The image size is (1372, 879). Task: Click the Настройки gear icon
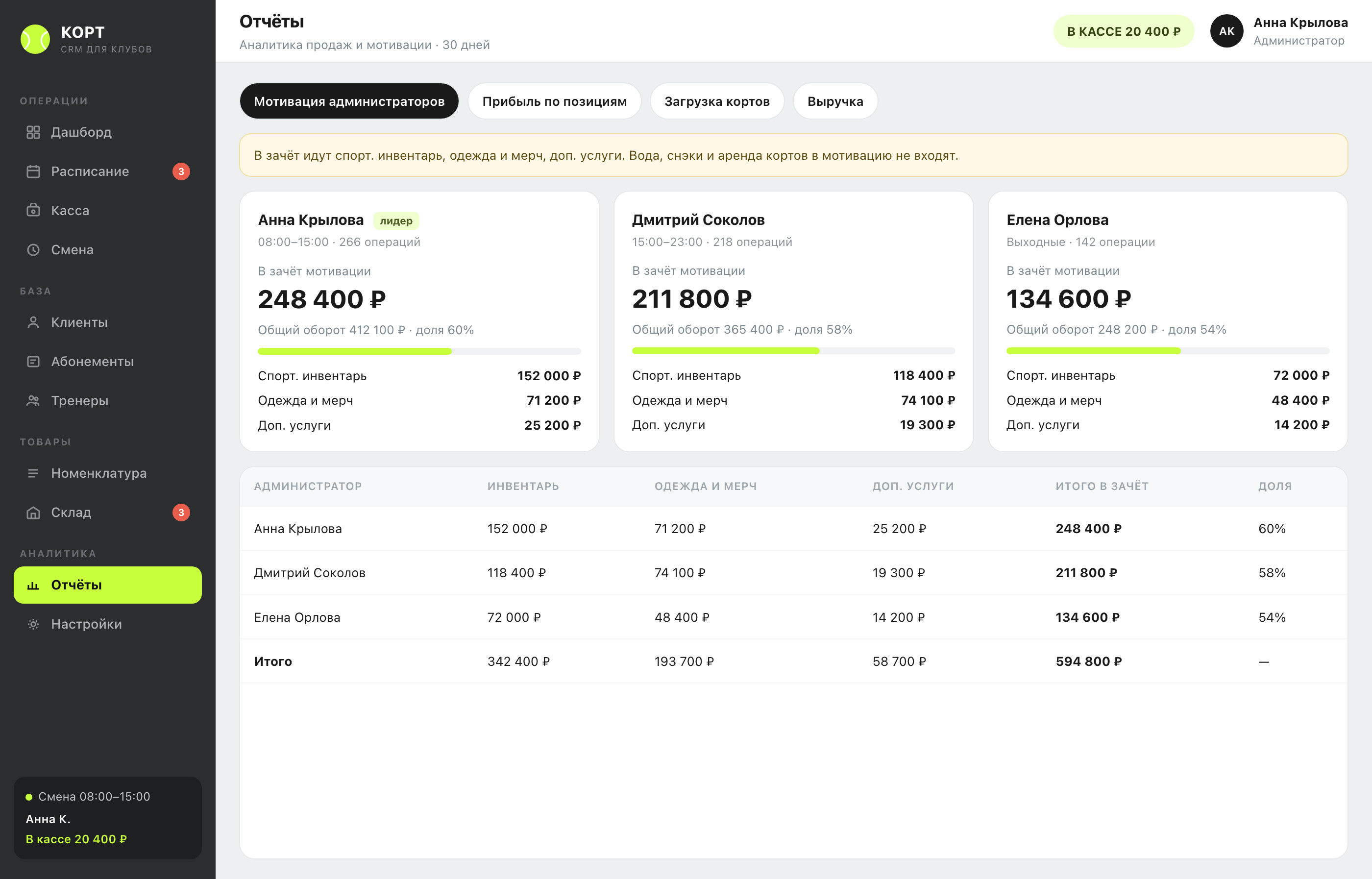coord(33,624)
